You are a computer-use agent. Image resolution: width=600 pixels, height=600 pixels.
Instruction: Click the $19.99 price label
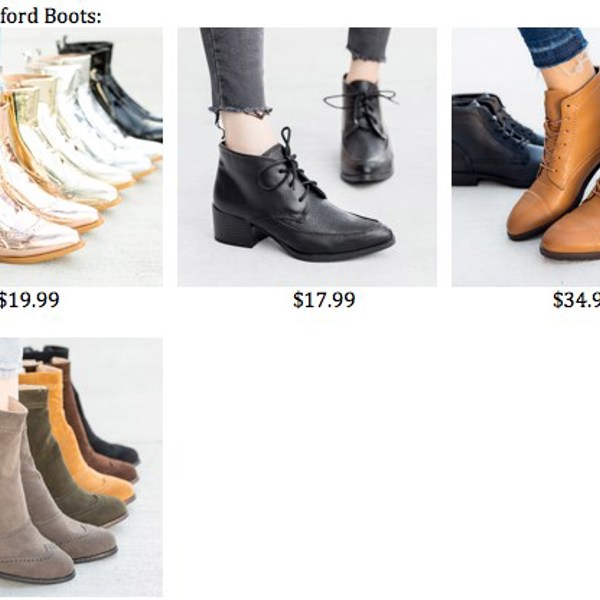click(29, 300)
